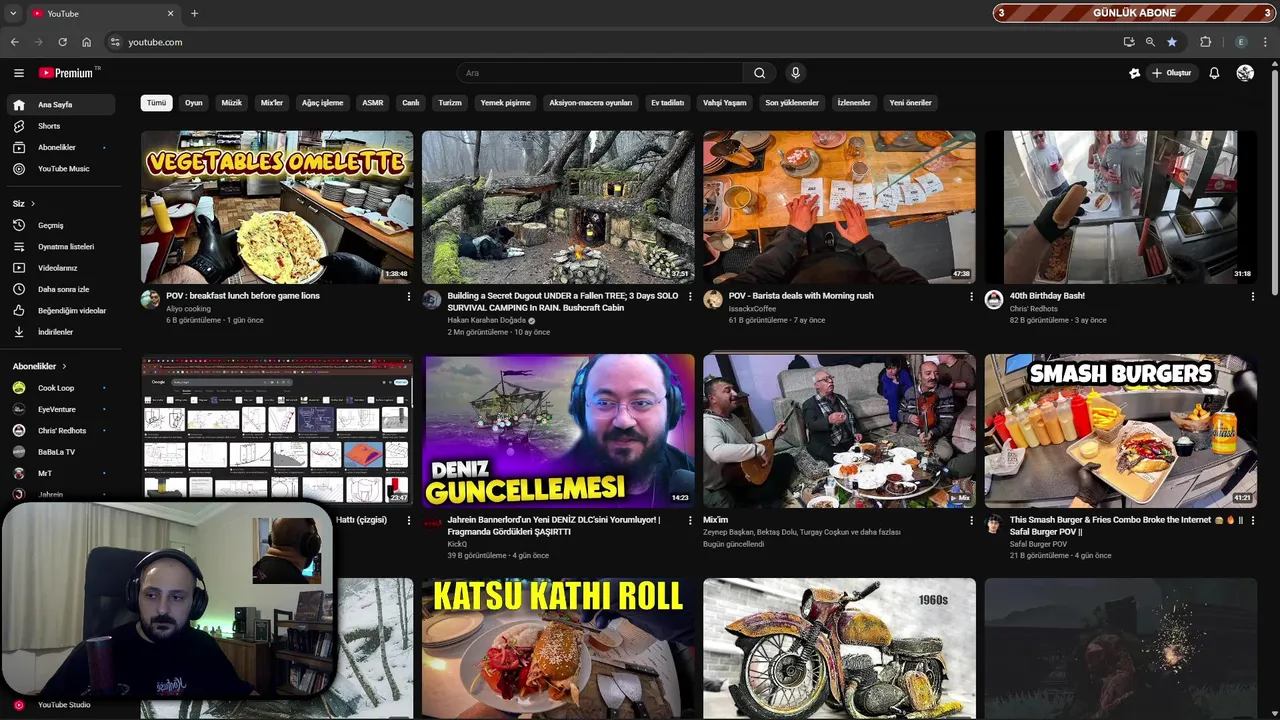
Task: Open more options for Jahrein Bannerlord video
Action: pyautogui.click(x=689, y=520)
